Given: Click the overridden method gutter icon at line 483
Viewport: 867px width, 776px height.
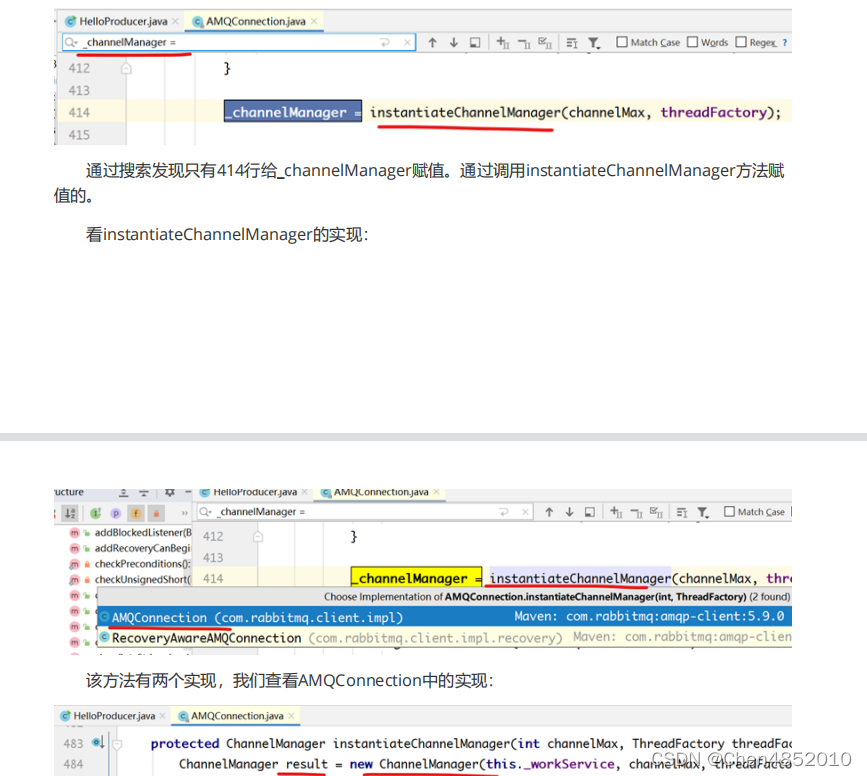Looking at the screenshot, I should [x=98, y=742].
